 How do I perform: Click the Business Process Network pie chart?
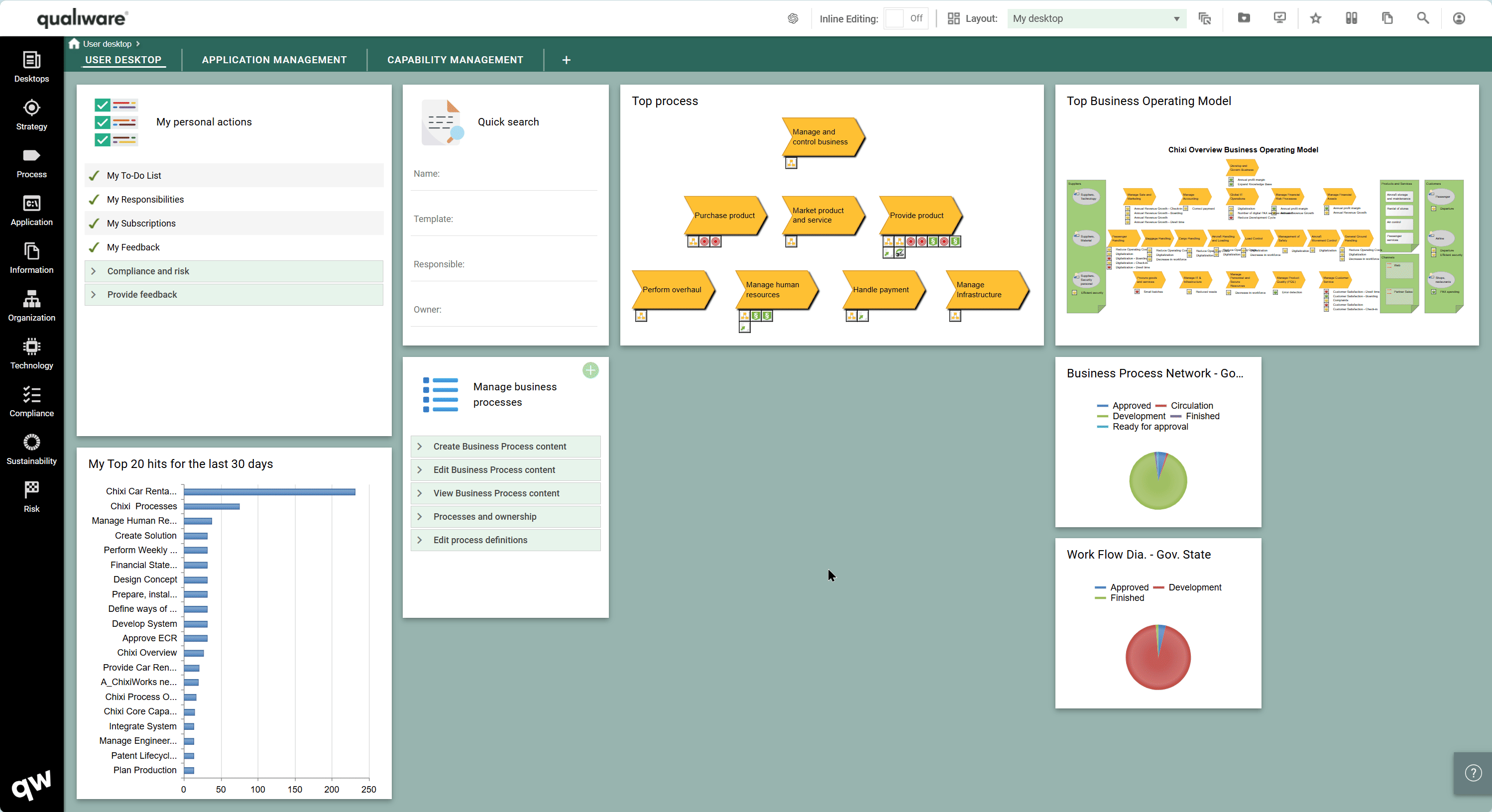click(x=1158, y=481)
